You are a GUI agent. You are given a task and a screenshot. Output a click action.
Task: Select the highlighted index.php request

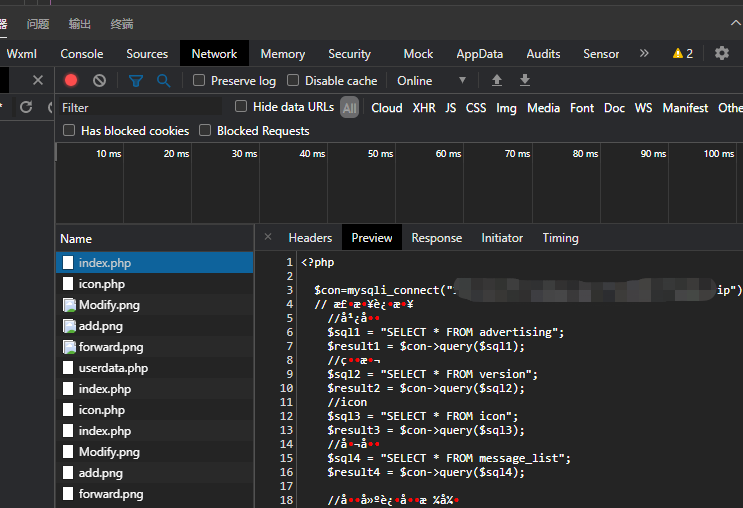(154, 263)
